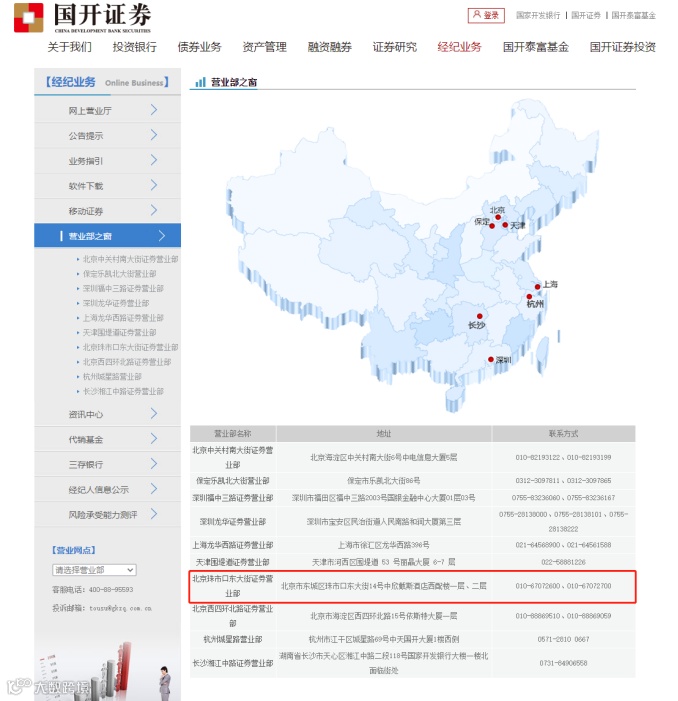The height and width of the screenshot is (701, 678).
Task: Open 证券研究 in the top navigation
Action: click(x=395, y=47)
